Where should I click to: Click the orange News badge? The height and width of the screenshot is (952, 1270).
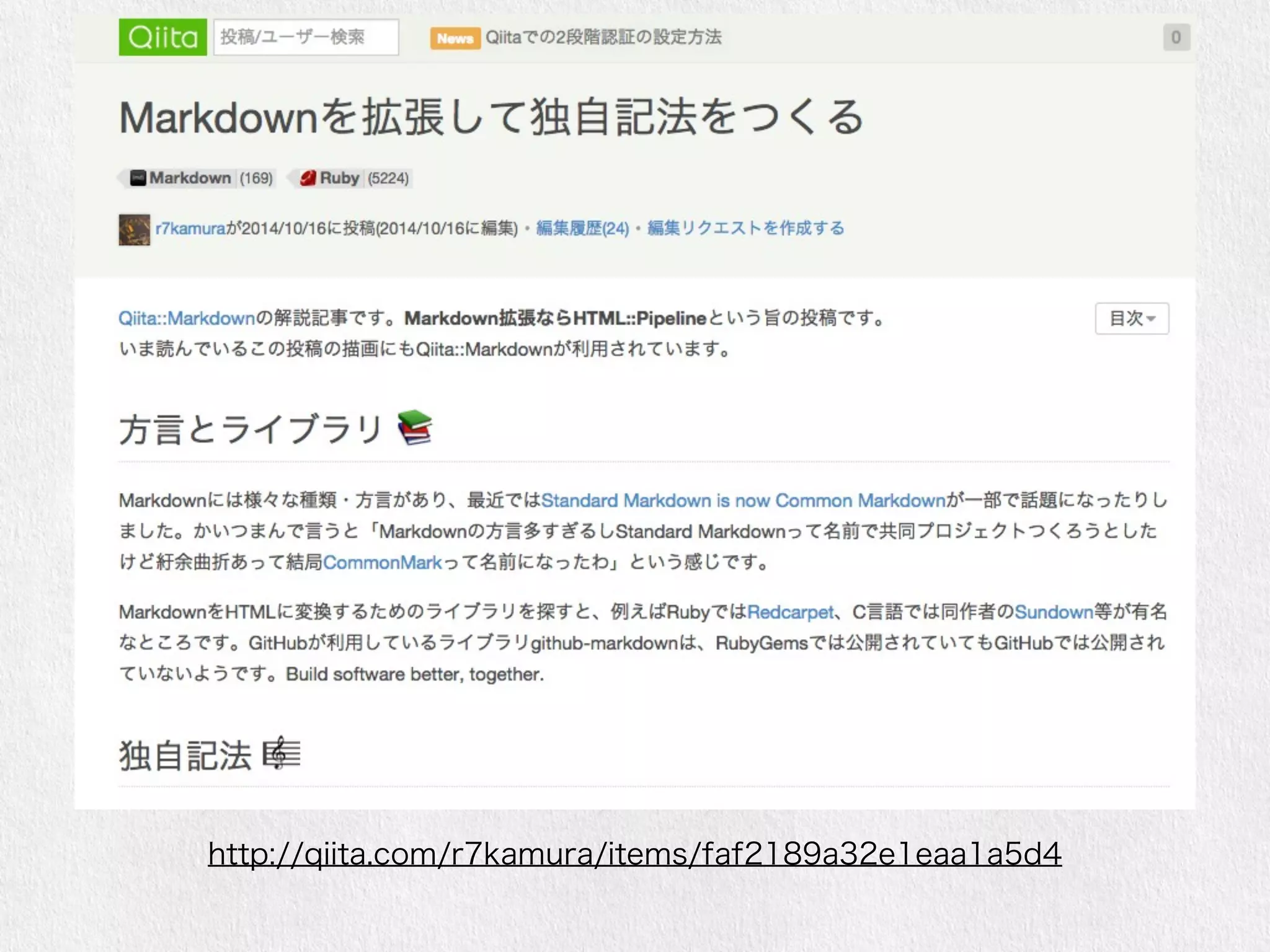pos(455,38)
